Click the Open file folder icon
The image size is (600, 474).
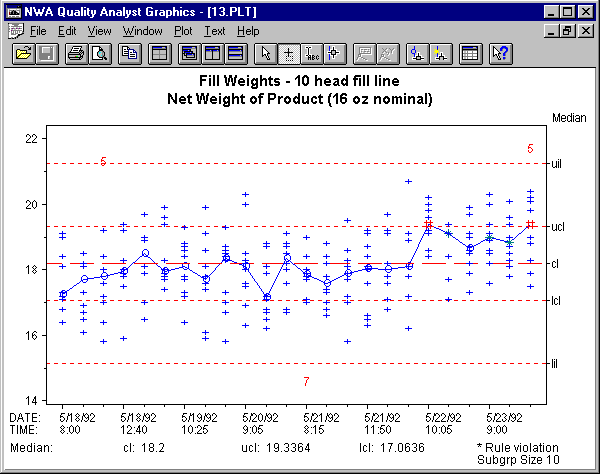pos(22,52)
